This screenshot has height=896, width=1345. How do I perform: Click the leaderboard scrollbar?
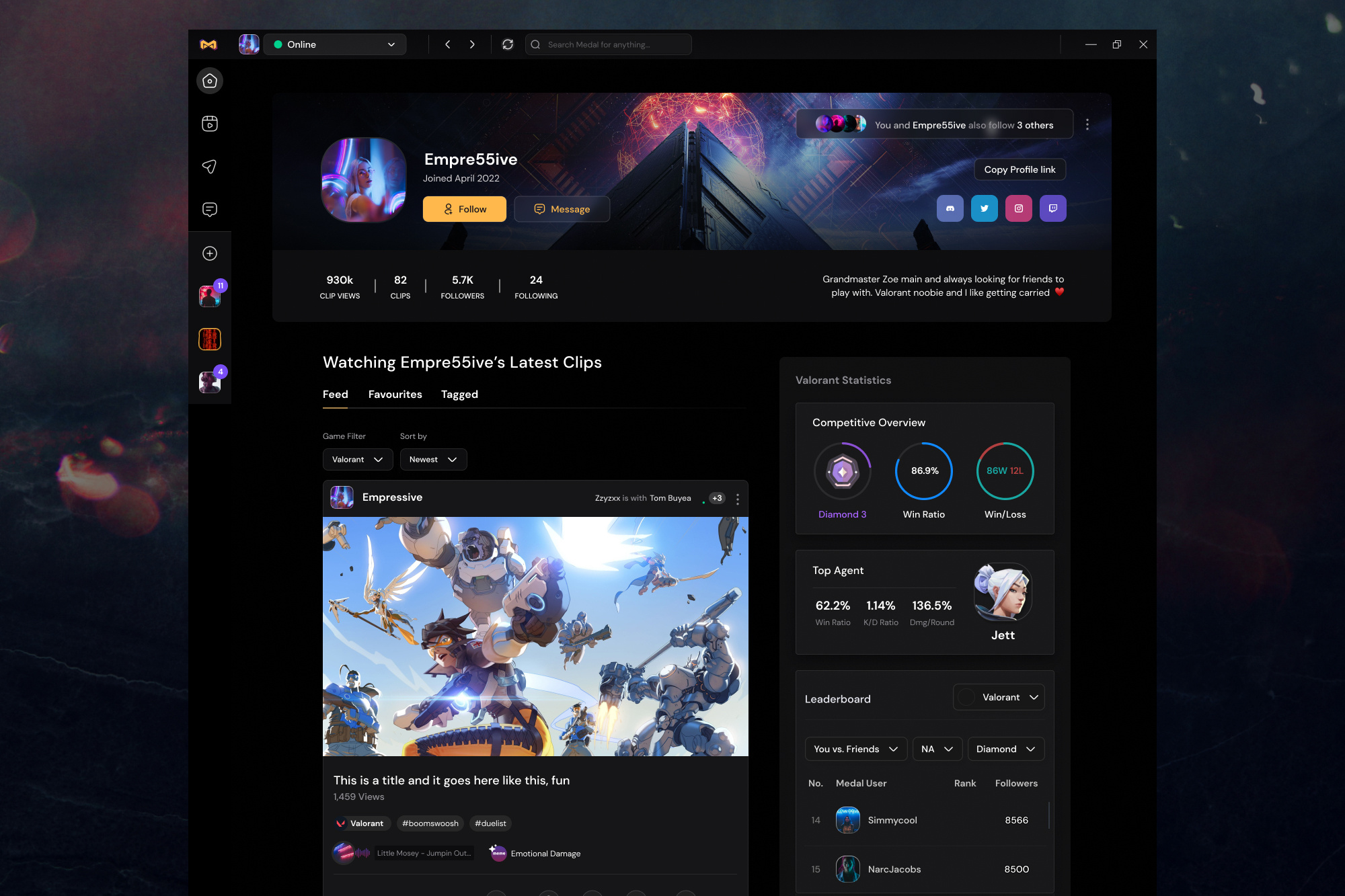1049,815
